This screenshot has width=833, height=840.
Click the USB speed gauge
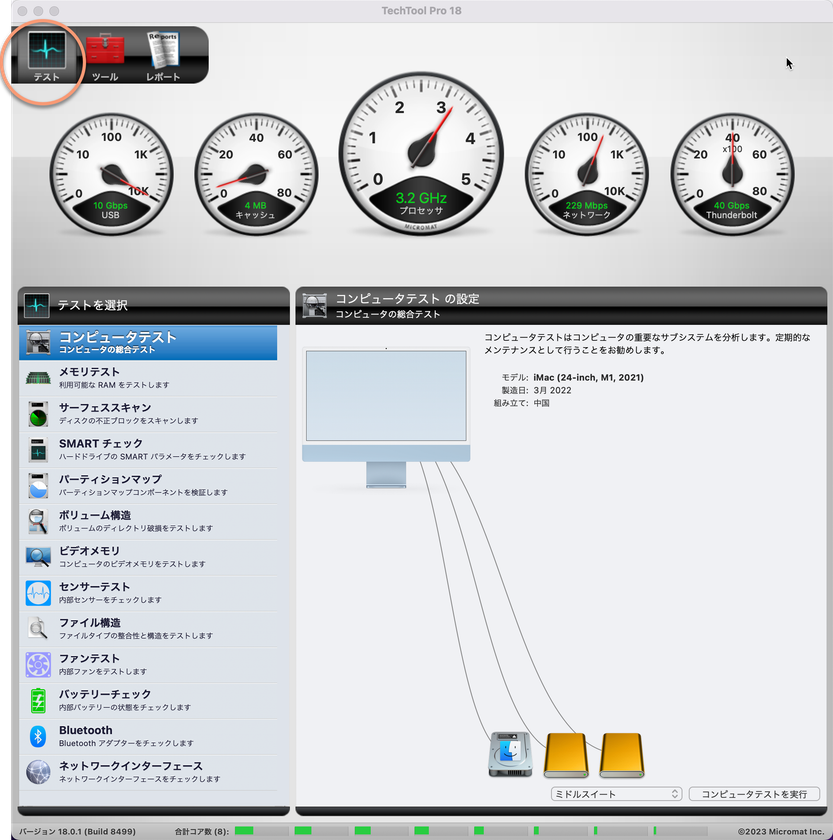coord(111,174)
